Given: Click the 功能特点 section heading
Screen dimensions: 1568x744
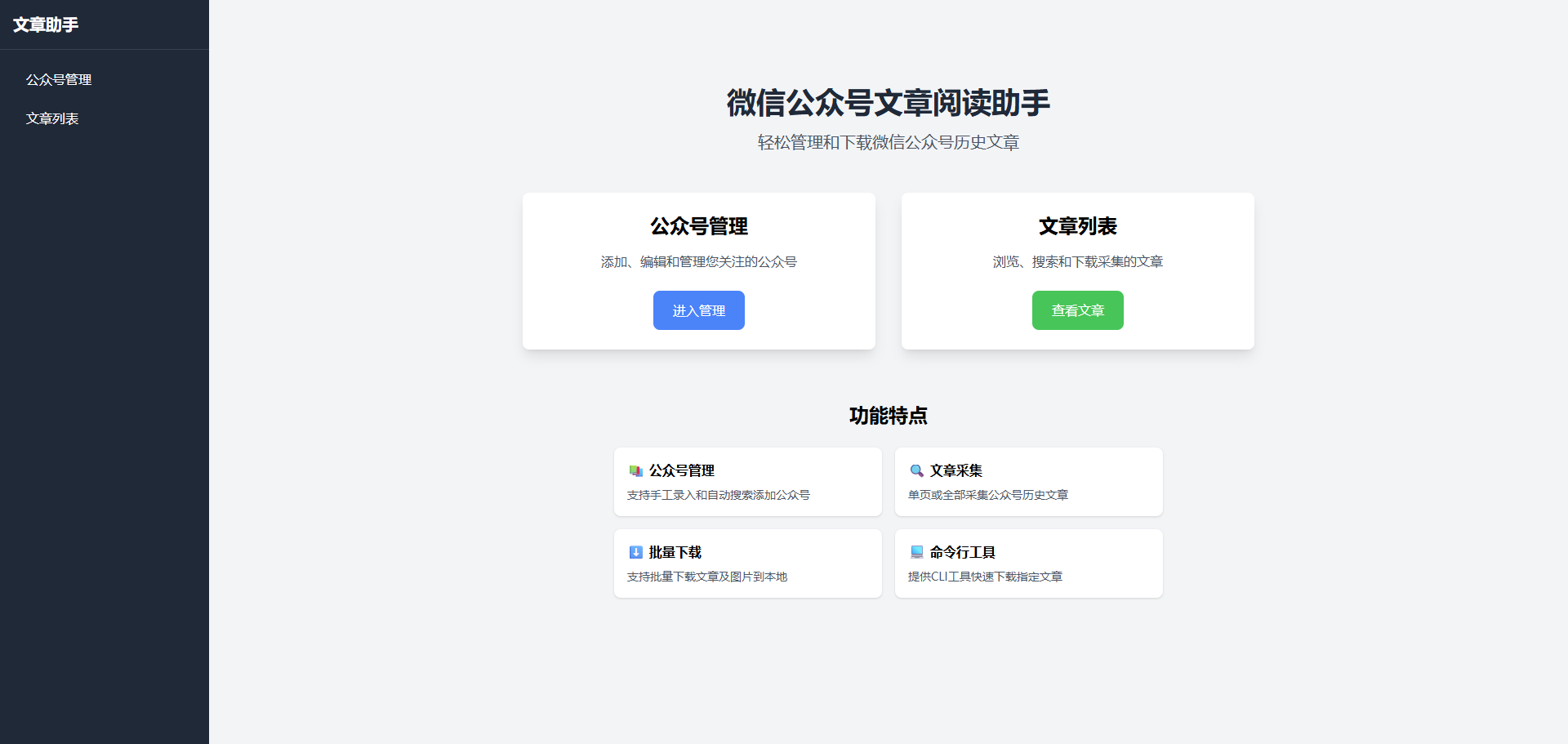Looking at the screenshot, I should click(889, 416).
